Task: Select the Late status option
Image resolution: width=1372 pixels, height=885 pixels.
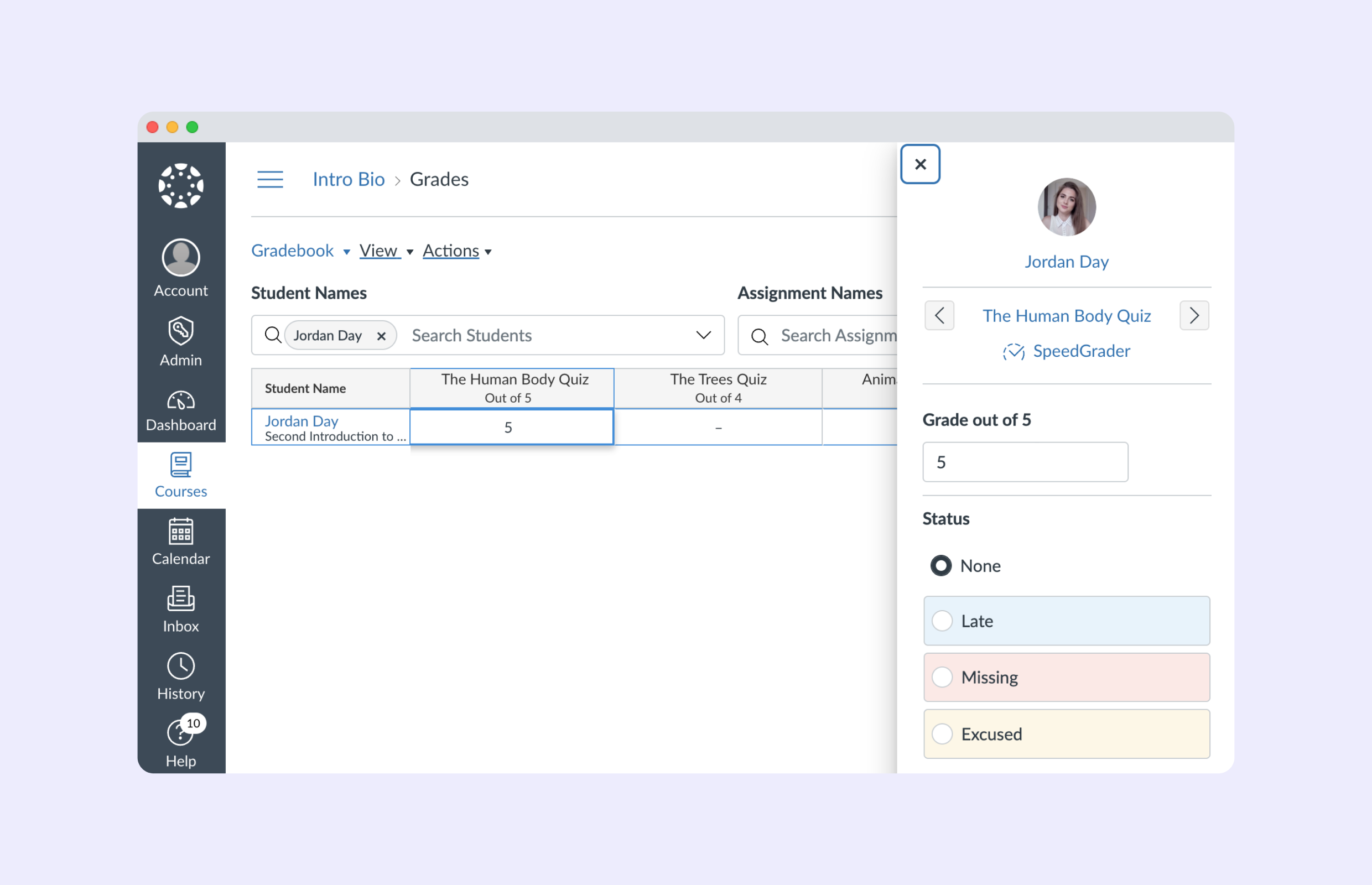Action: click(942, 621)
